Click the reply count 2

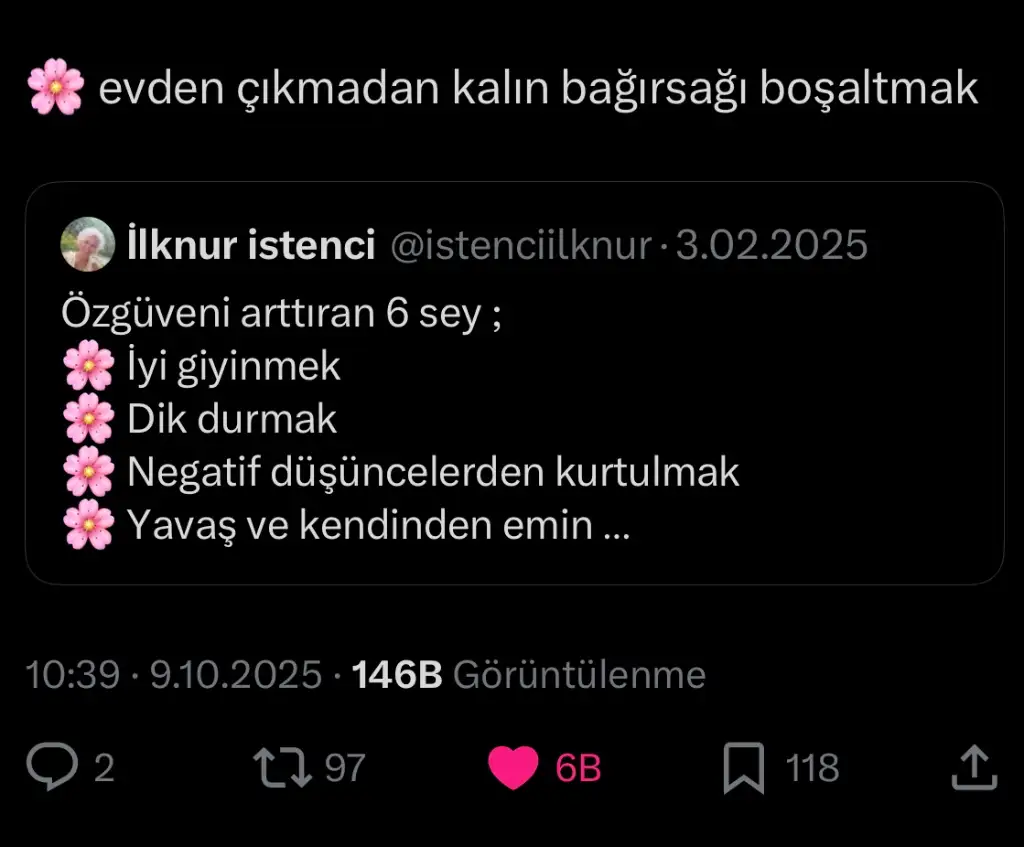(x=104, y=768)
